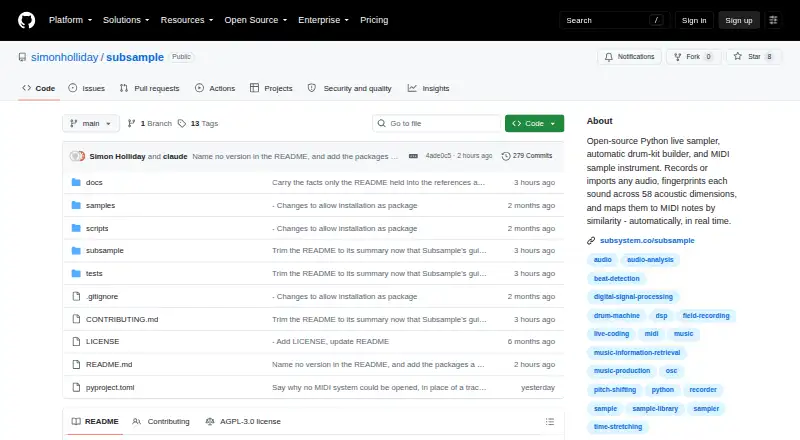The width and height of the screenshot is (800, 440).
Task: Expand the Resources menu
Action: coord(187,20)
